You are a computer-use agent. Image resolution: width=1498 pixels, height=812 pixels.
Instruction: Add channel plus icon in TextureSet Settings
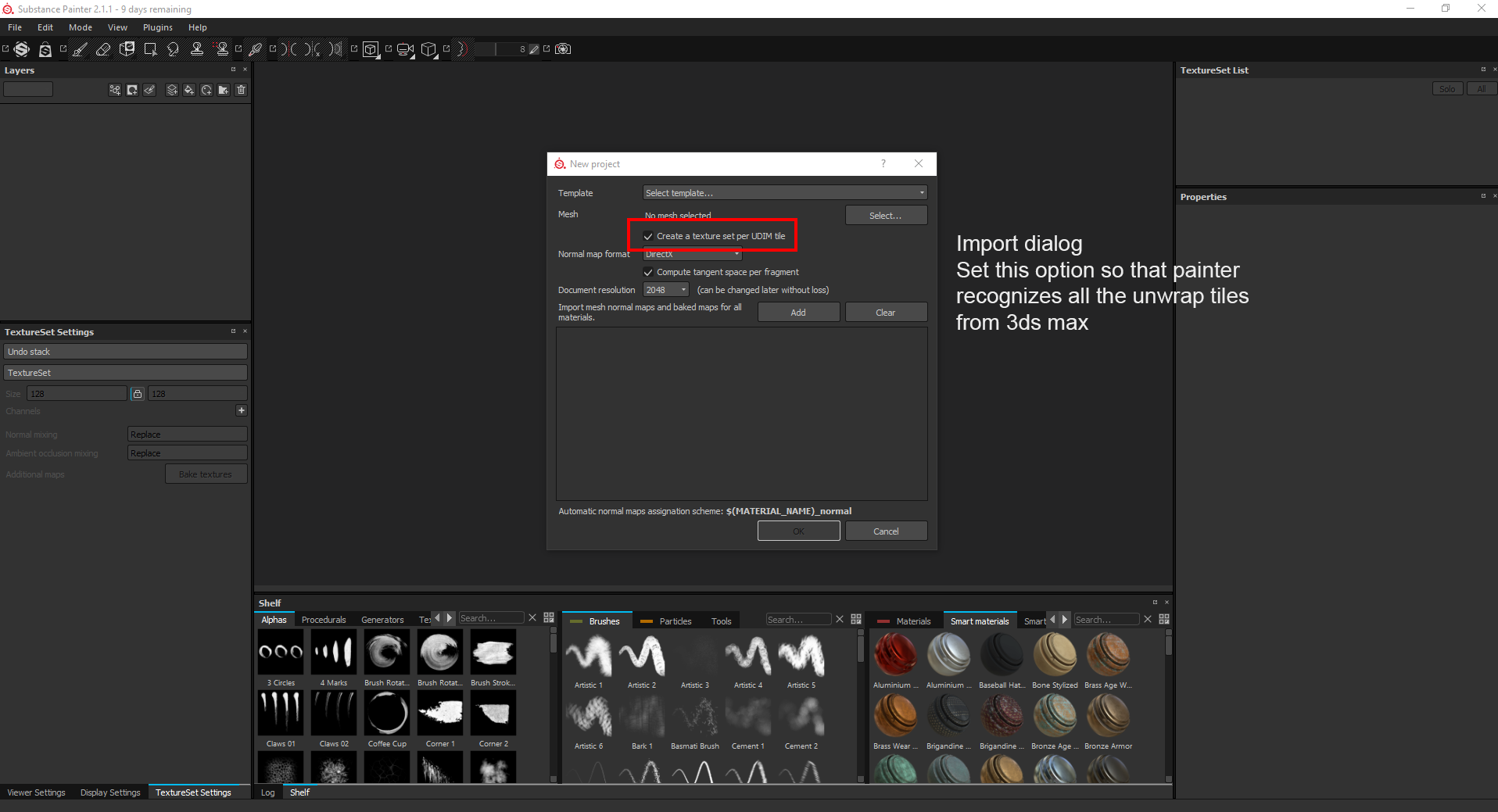click(242, 410)
